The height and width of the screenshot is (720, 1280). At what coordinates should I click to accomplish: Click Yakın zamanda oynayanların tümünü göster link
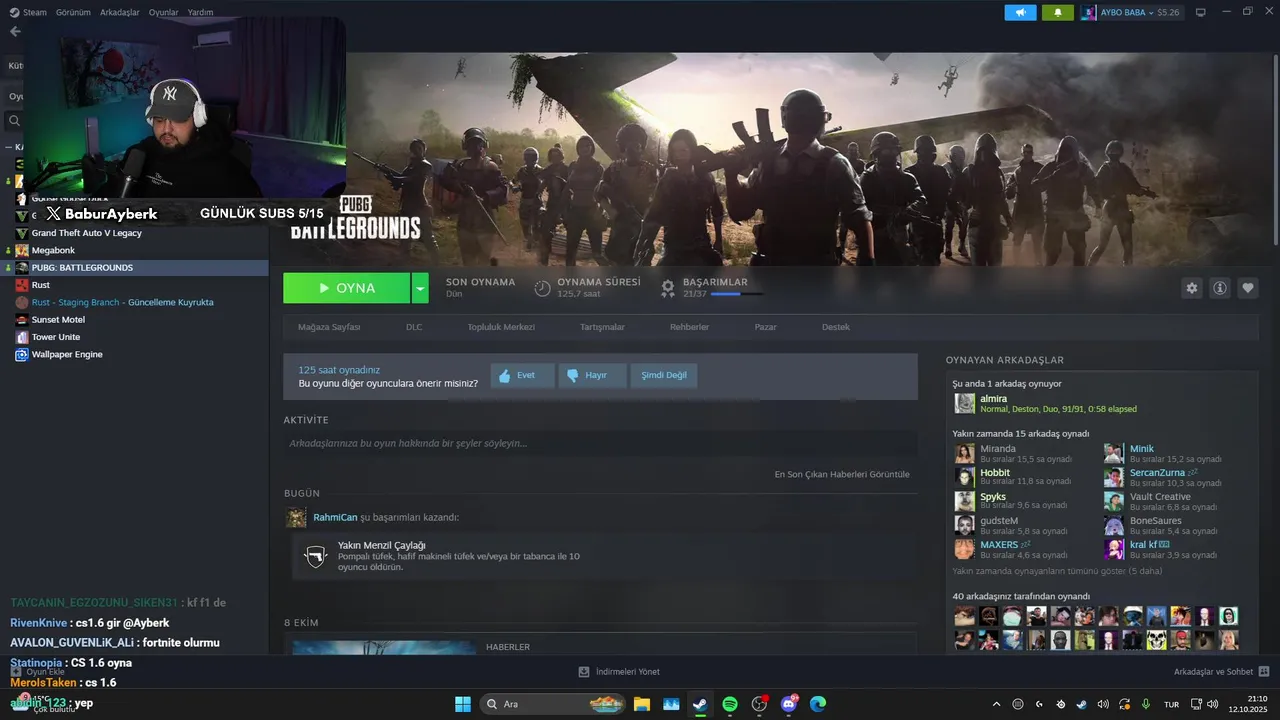pyautogui.click(x=1057, y=571)
